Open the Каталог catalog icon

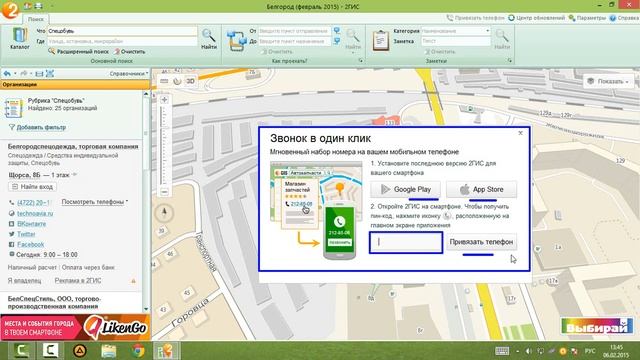19,38
